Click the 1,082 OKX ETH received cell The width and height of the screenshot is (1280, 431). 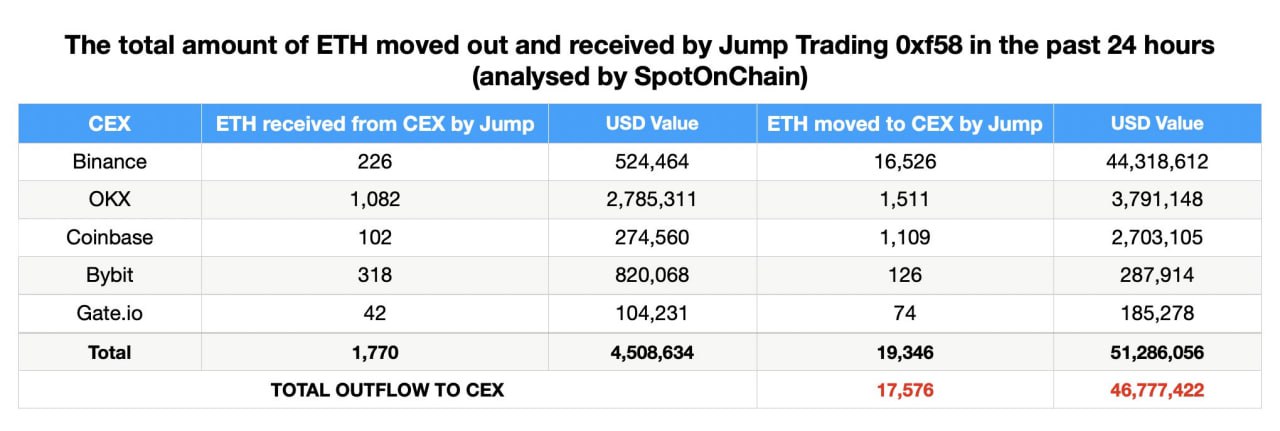[375, 199]
